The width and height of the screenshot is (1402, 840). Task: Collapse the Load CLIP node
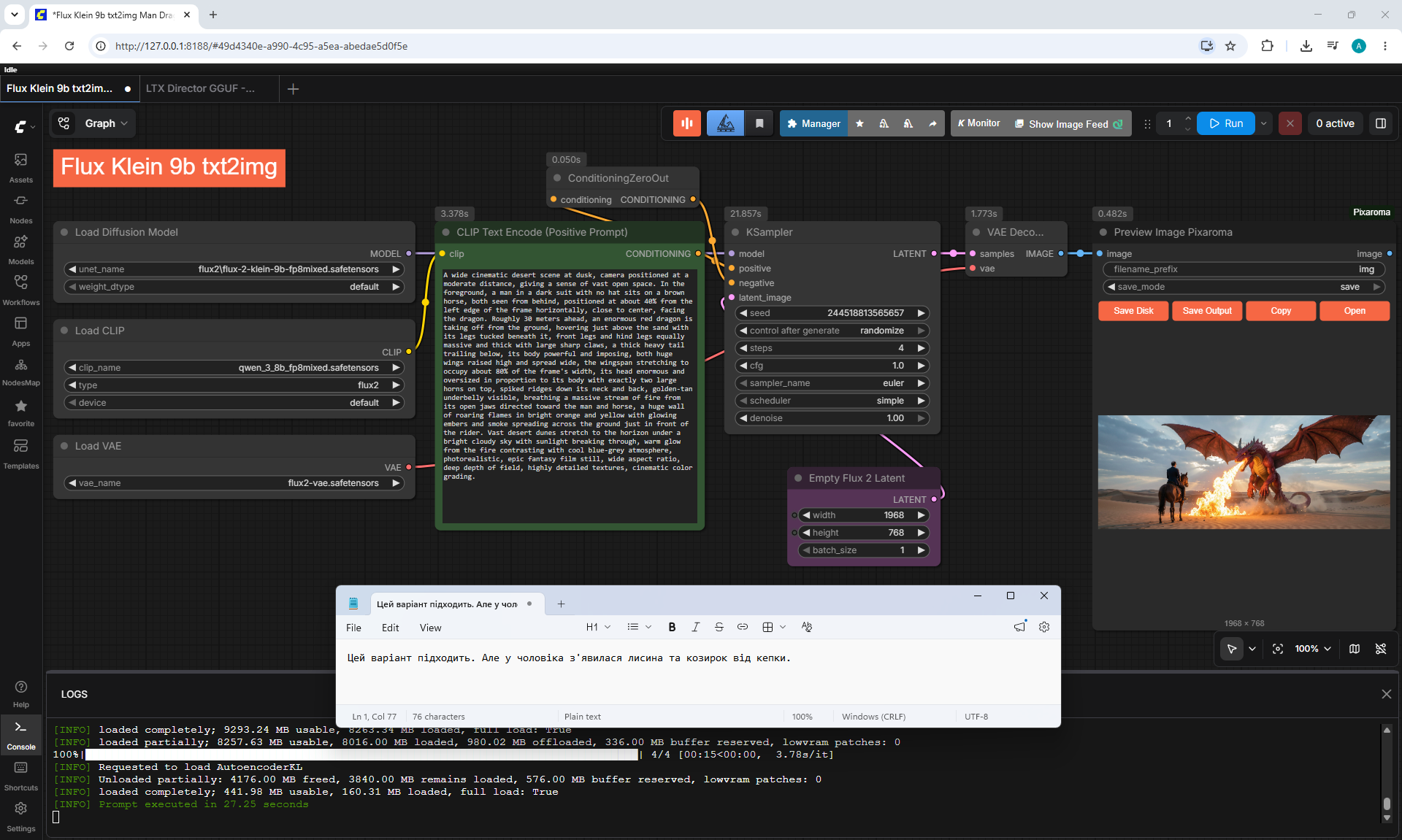click(x=64, y=331)
